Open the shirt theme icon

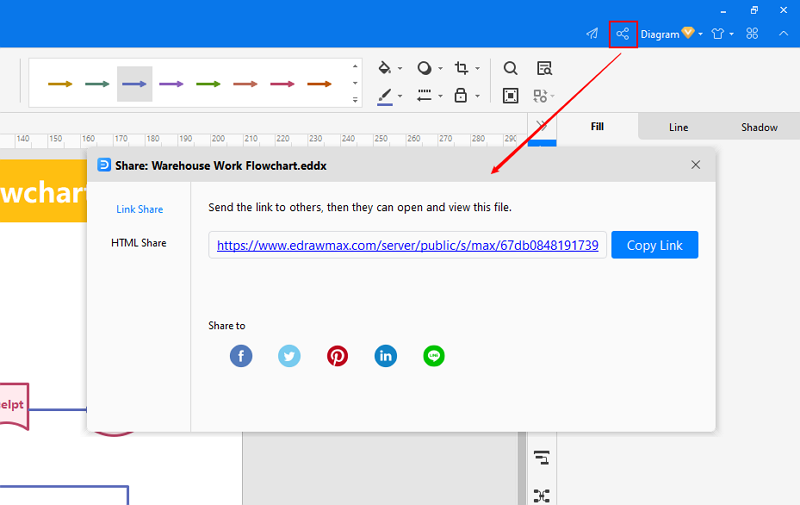tap(718, 34)
